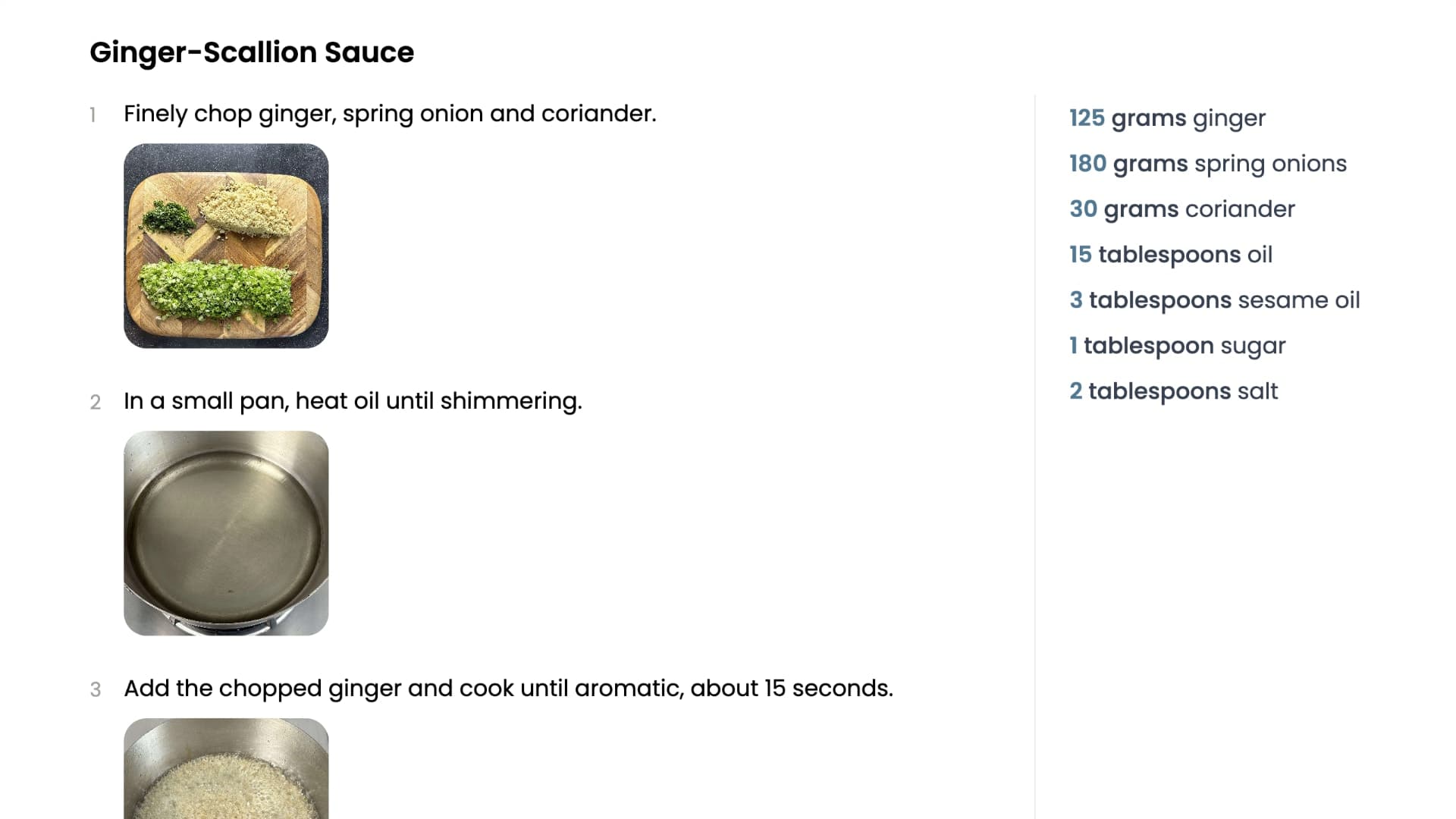Select the 15 tablespoons oil ingredient
1456x819 pixels.
(x=1170, y=255)
